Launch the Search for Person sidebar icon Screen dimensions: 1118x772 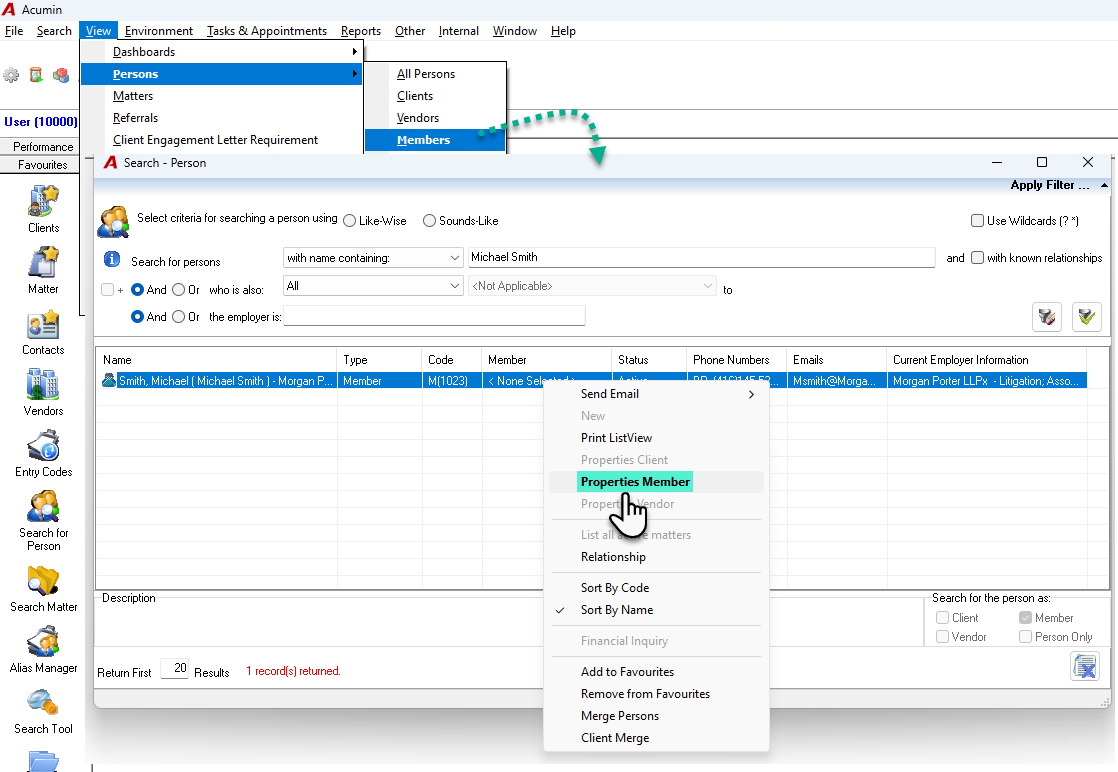(43, 507)
